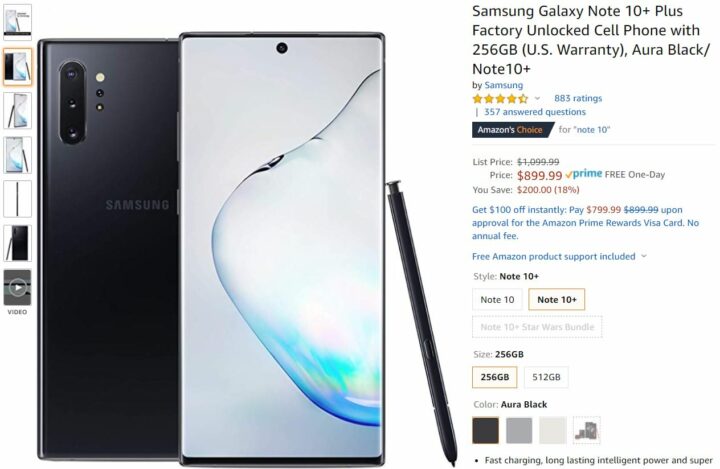Play the product video thumbnail
This screenshot has width=720, height=469.
(x=17, y=287)
